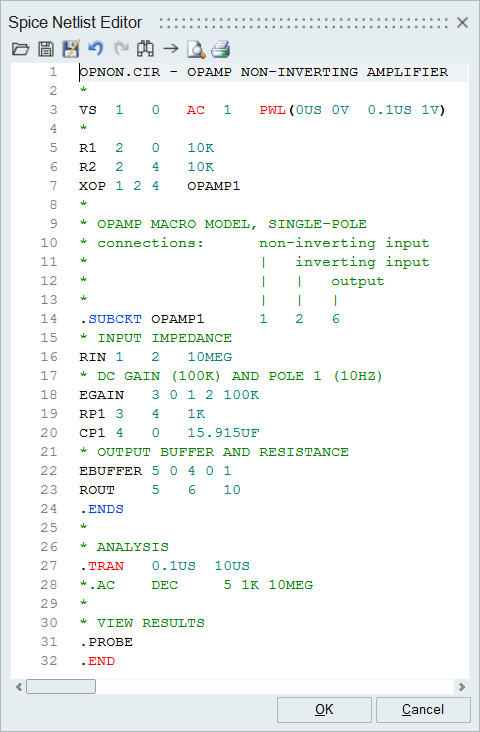Click the scrollbar left arrow
This screenshot has height=732, width=480.
(19, 687)
